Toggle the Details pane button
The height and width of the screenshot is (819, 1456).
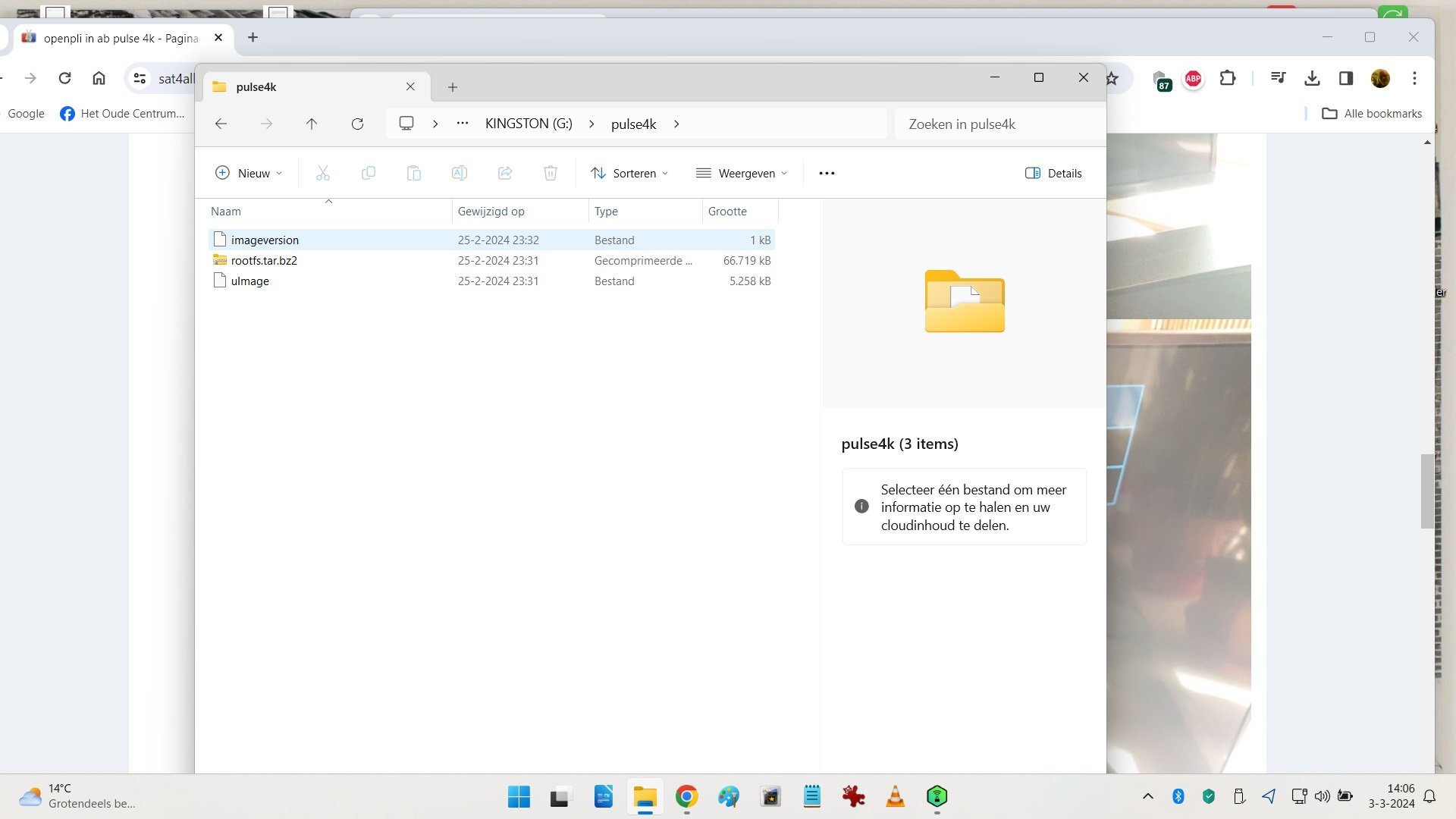1053,173
